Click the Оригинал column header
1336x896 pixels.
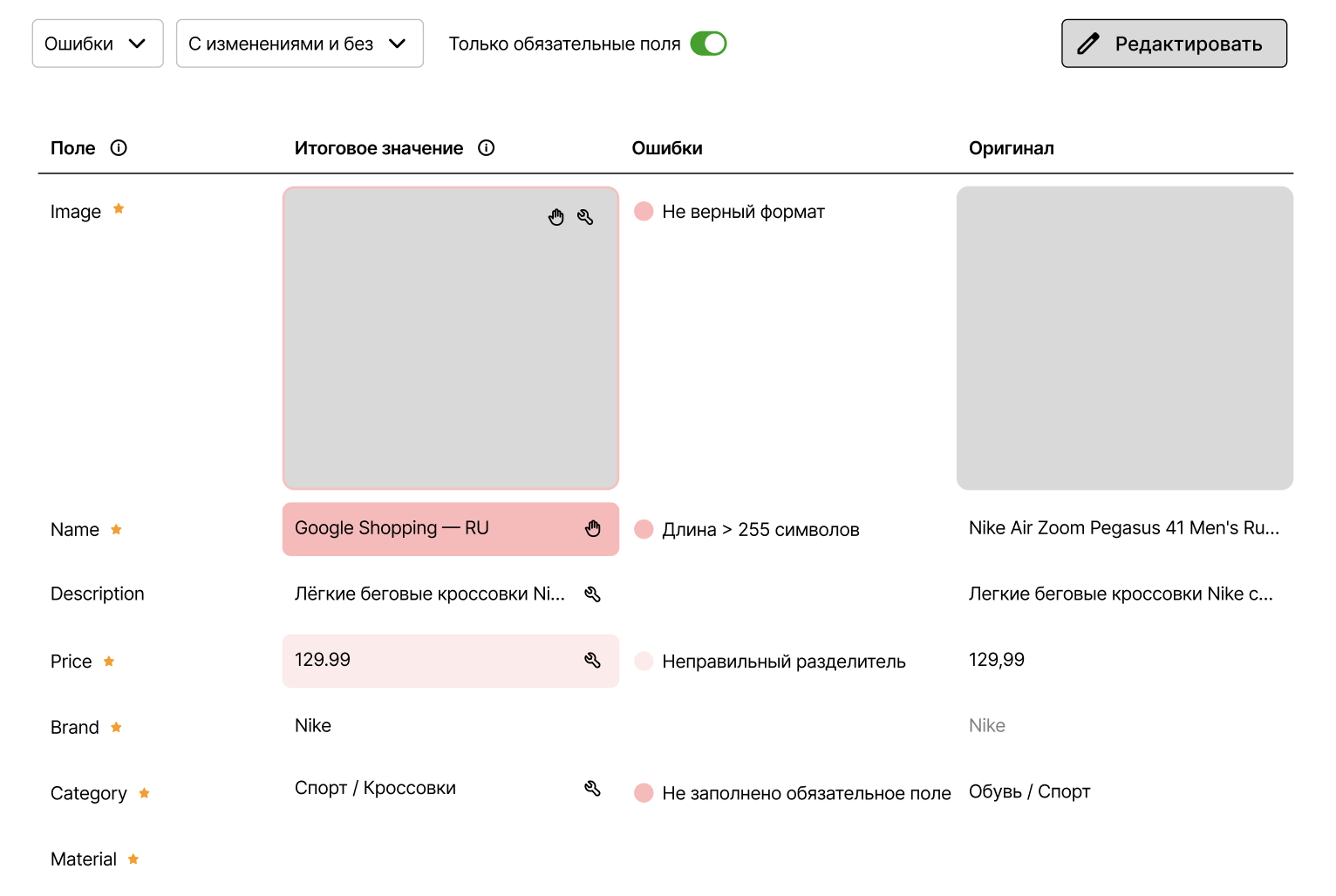click(1011, 148)
